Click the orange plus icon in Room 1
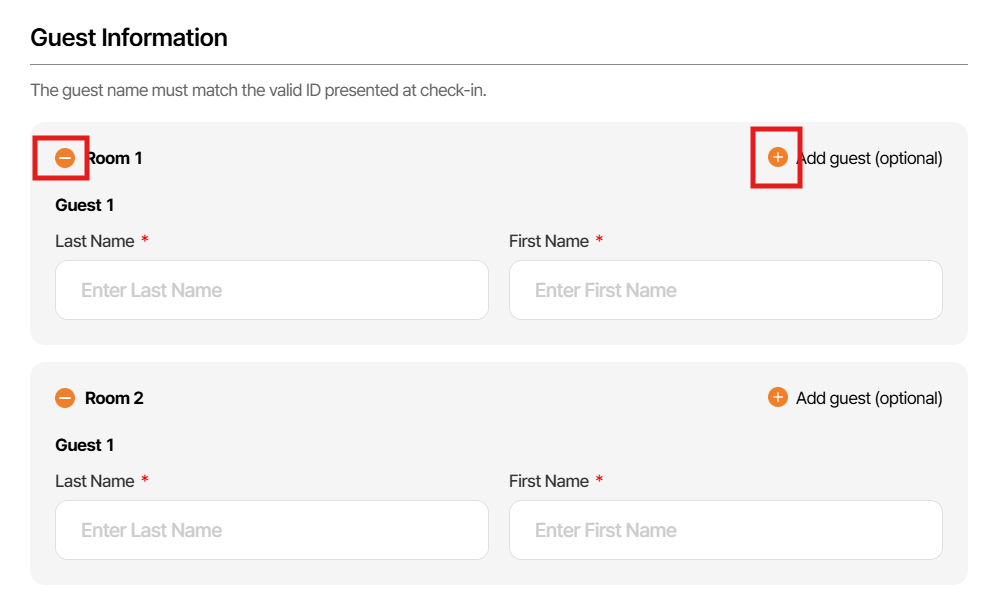This screenshot has height=607, width=1002. point(777,157)
